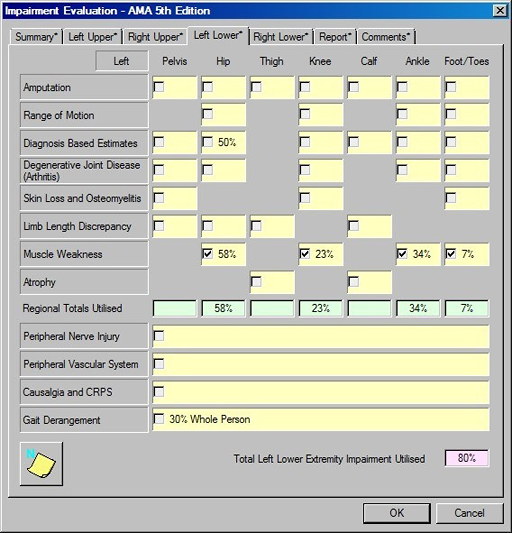The height and width of the screenshot is (533, 512).
Task: Click the Cancel button
Action: pyautogui.click(x=469, y=513)
